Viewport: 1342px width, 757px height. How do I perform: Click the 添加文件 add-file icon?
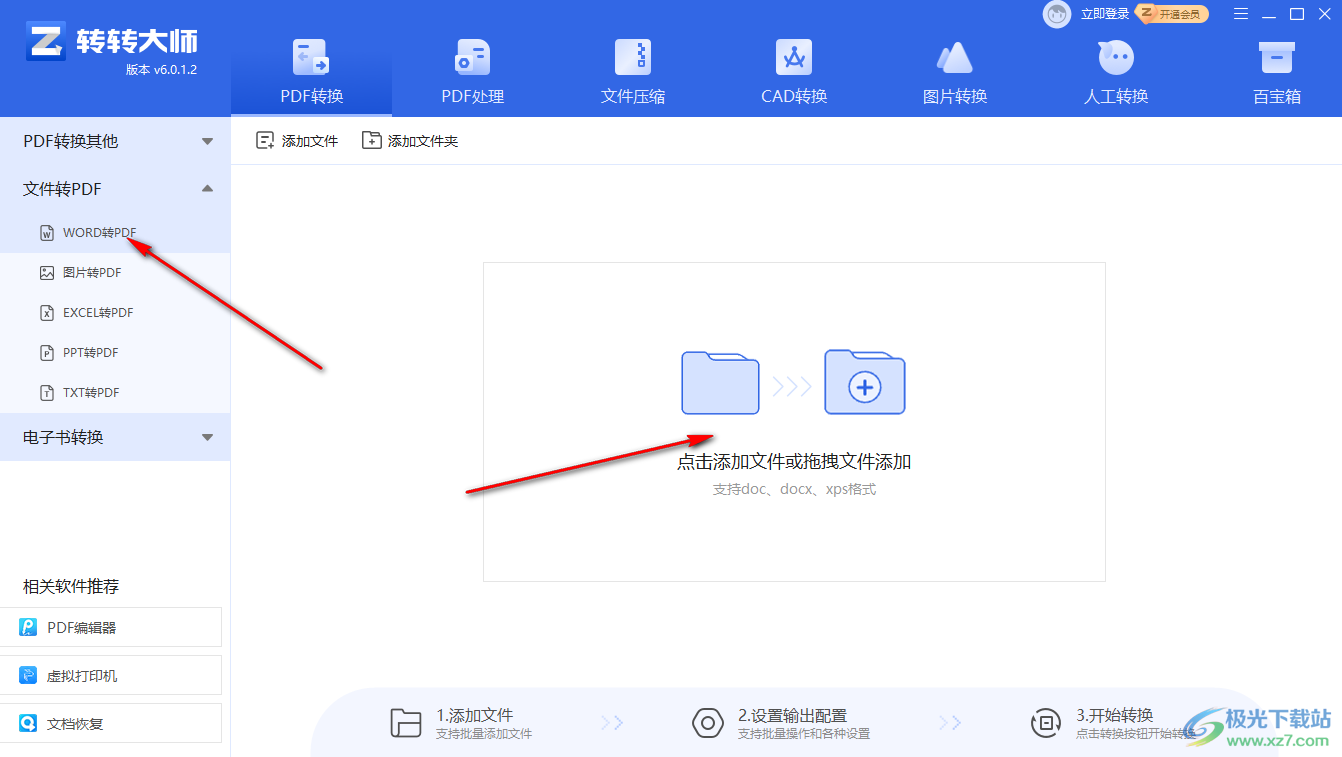click(x=265, y=141)
